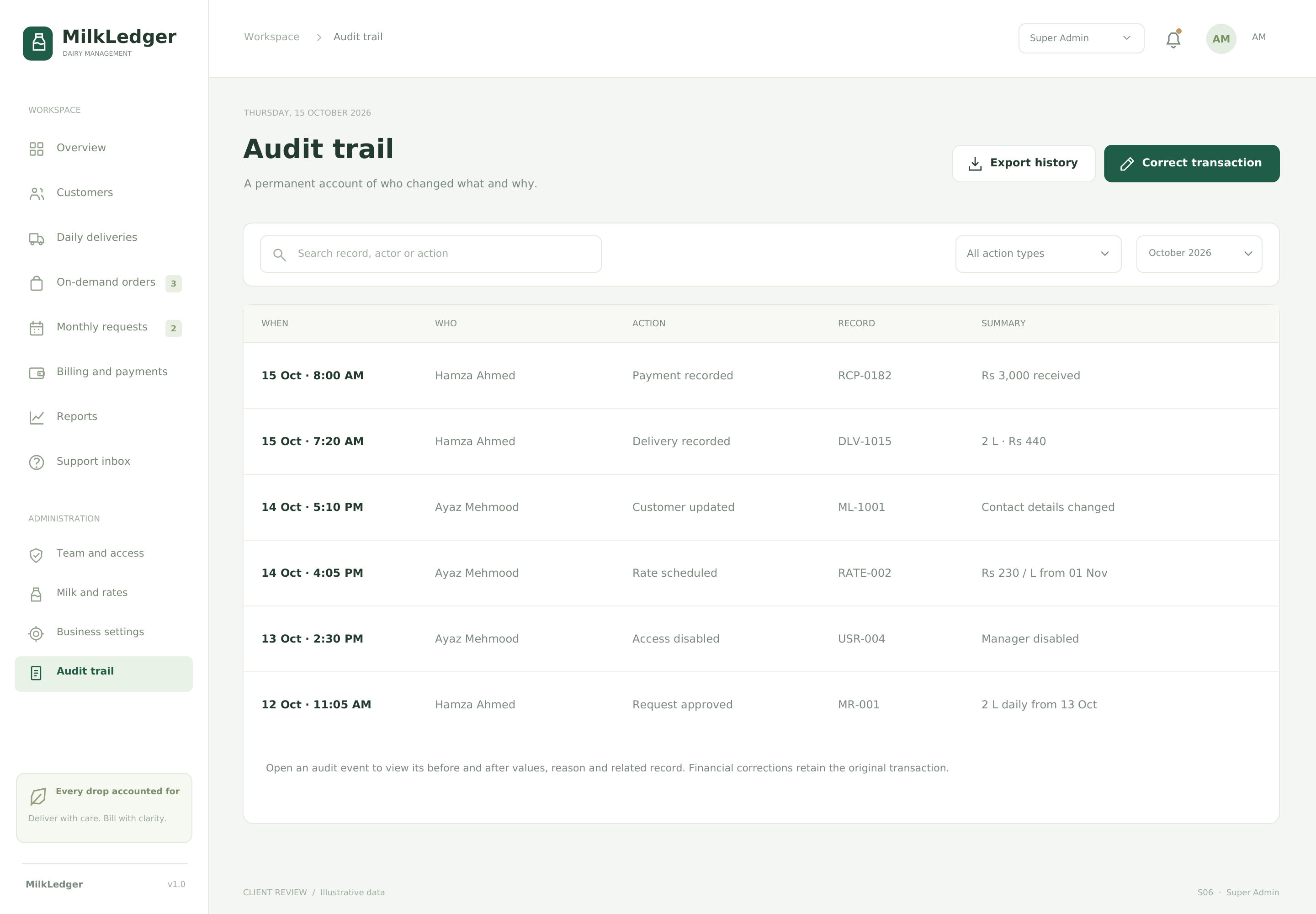Click the WHEN column header
Screen dimensions: 1316x914
point(275,324)
